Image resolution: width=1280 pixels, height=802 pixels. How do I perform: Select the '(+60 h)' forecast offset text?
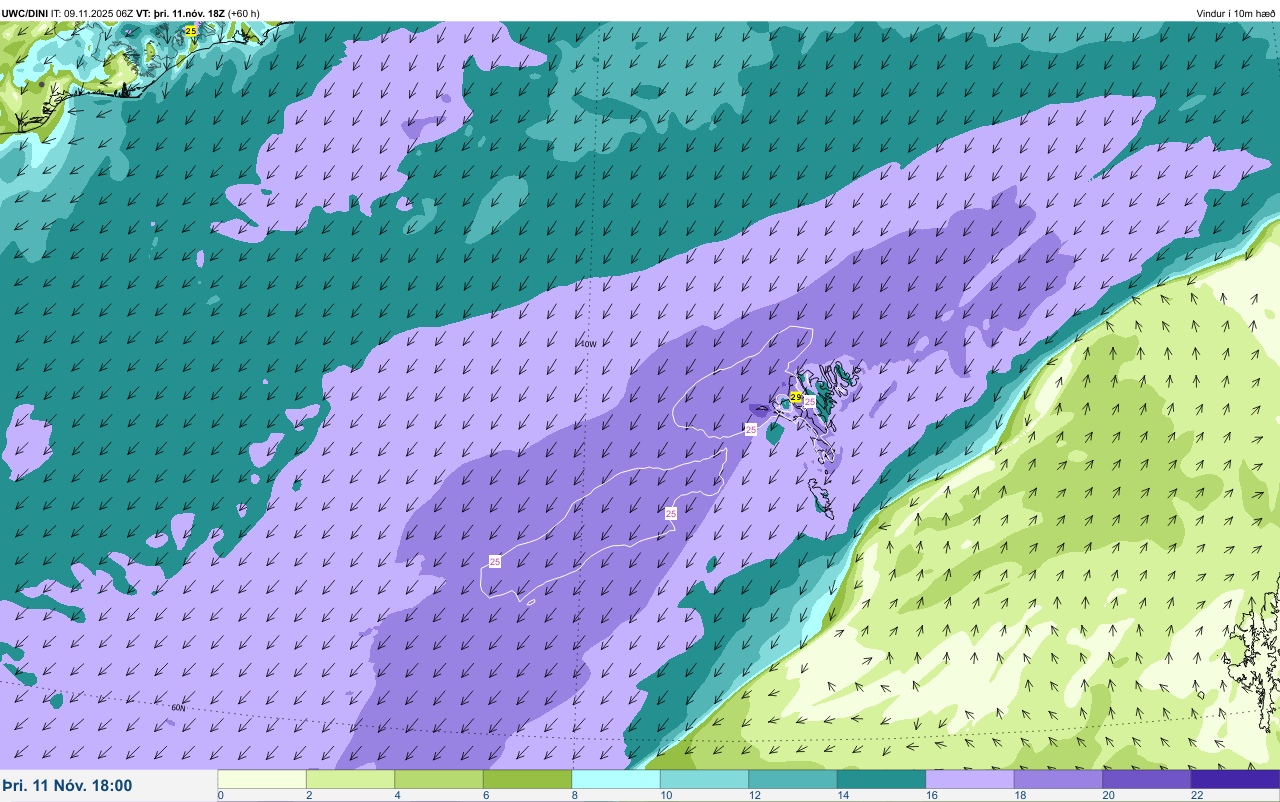244,13
